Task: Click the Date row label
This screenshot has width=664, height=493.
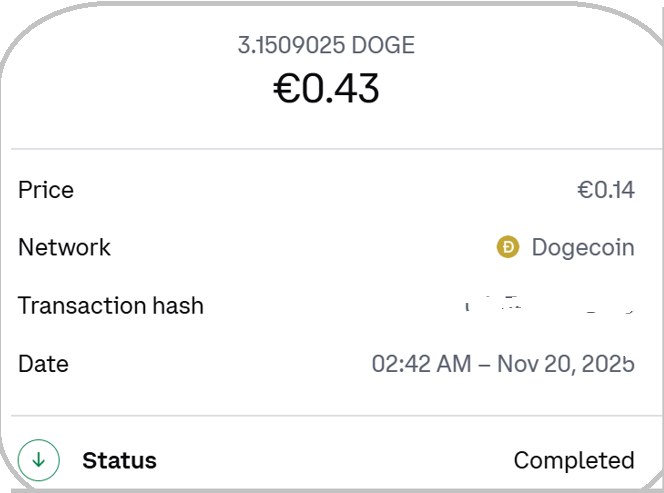Action: pyautogui.click(x=43, y=363)
